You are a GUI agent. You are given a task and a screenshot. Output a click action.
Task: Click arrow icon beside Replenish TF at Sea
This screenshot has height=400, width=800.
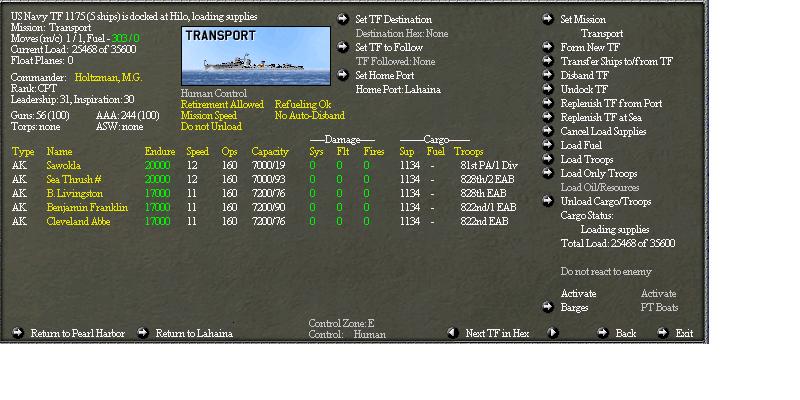pyautogui.click(x=548, y=117)
